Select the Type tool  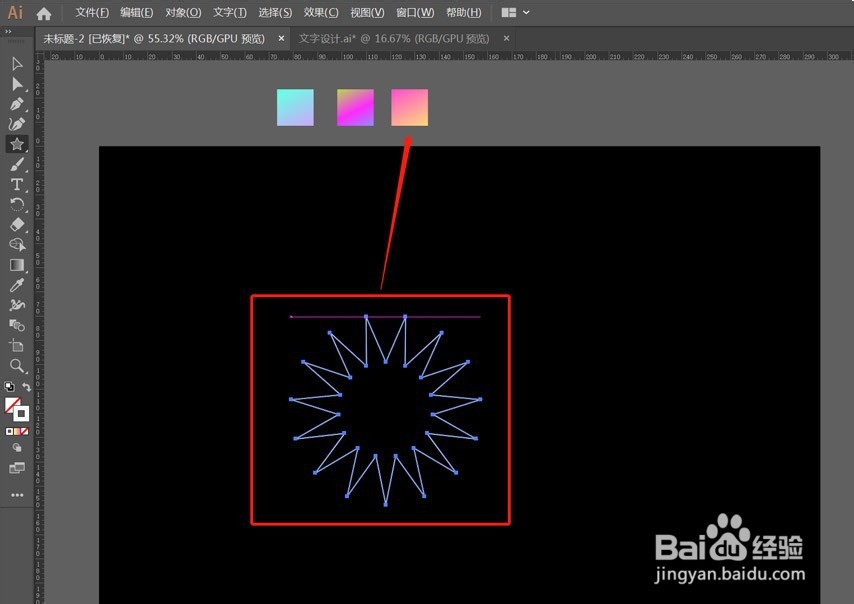tap(17, 185)
